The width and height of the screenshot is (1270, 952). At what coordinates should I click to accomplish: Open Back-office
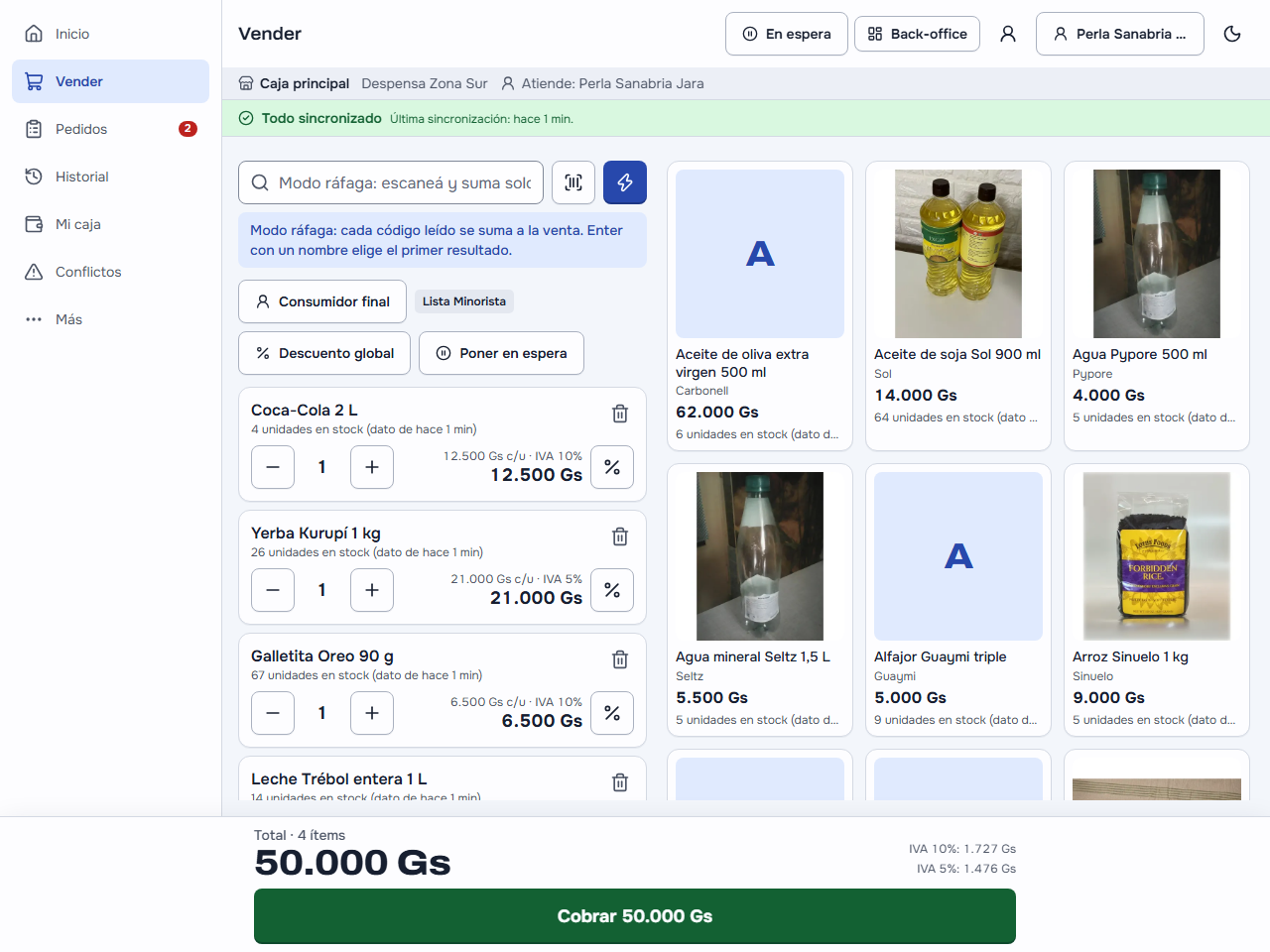[x=918, y=34]
